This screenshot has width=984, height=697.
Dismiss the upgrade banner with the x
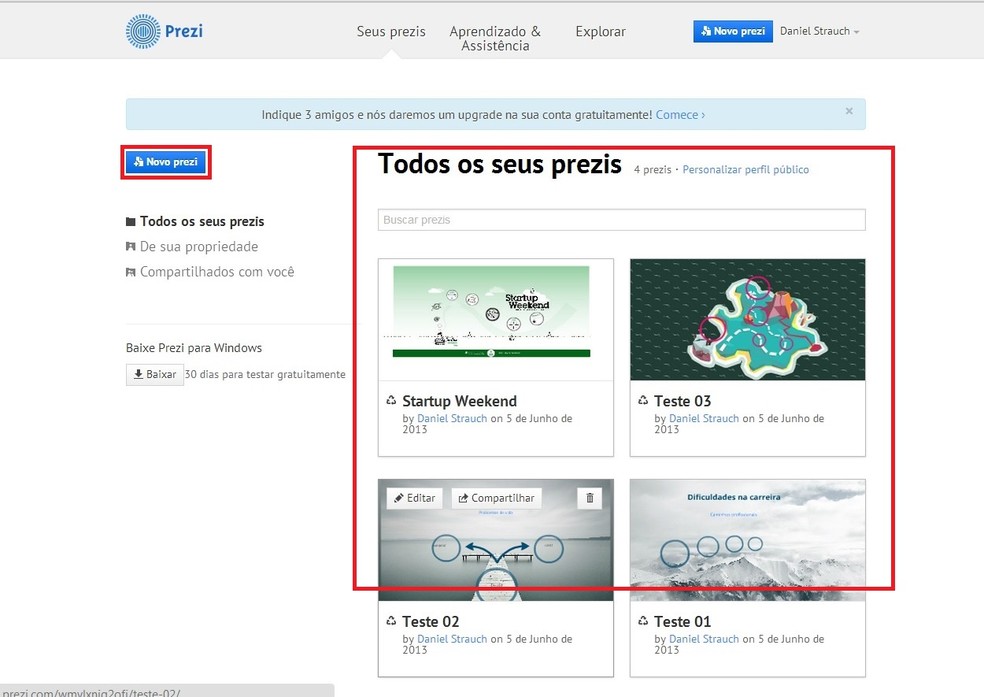849,111
